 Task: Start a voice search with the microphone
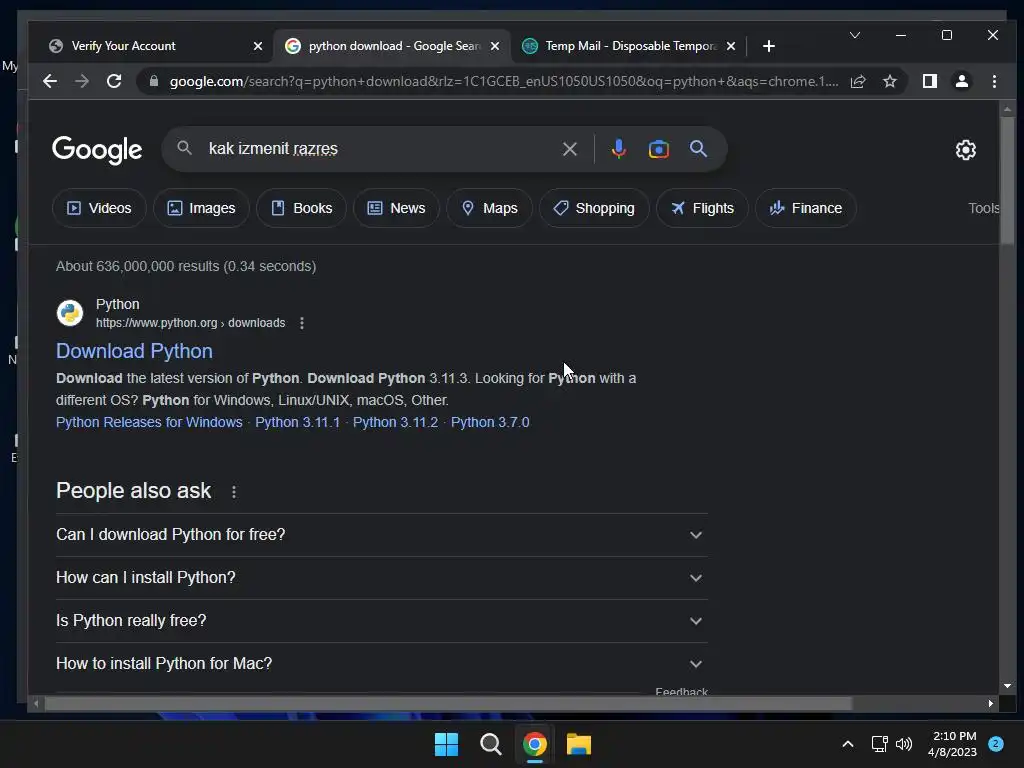(618, 149)
